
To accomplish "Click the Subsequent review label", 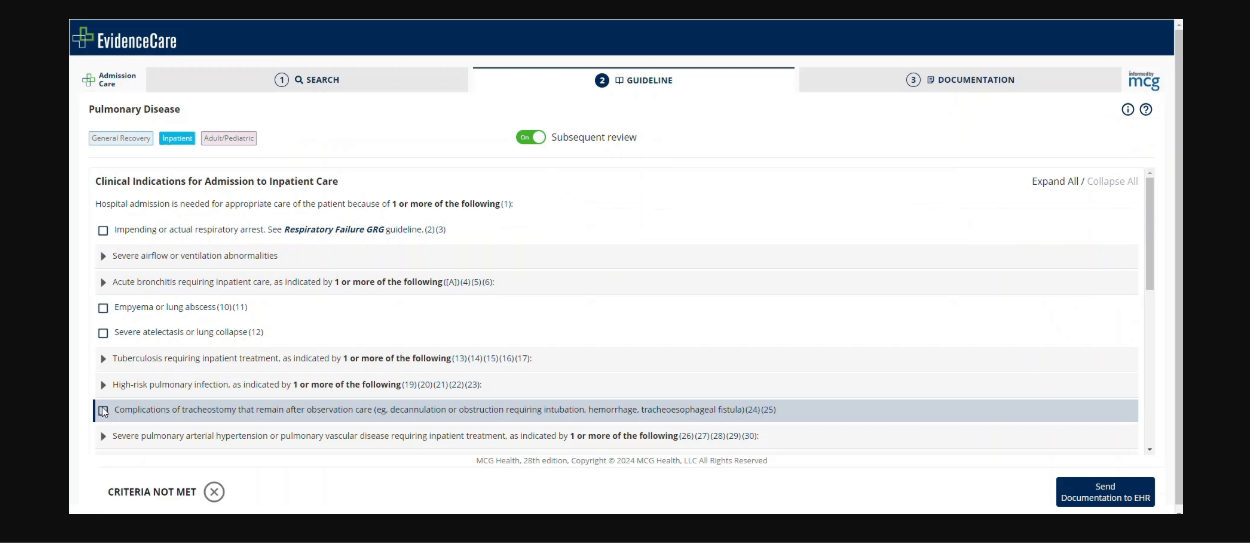I will click(594, 138).
